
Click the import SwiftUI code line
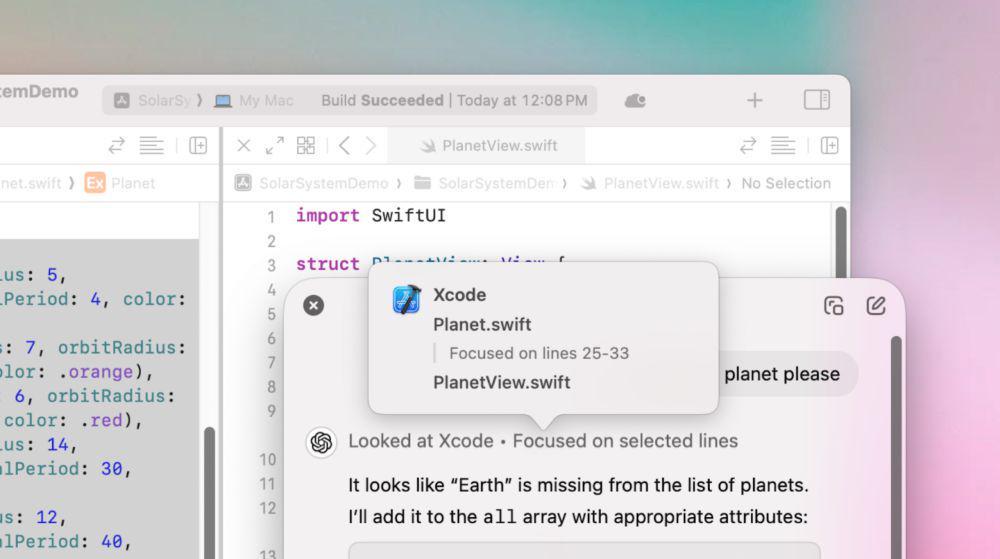pos(371,215)
